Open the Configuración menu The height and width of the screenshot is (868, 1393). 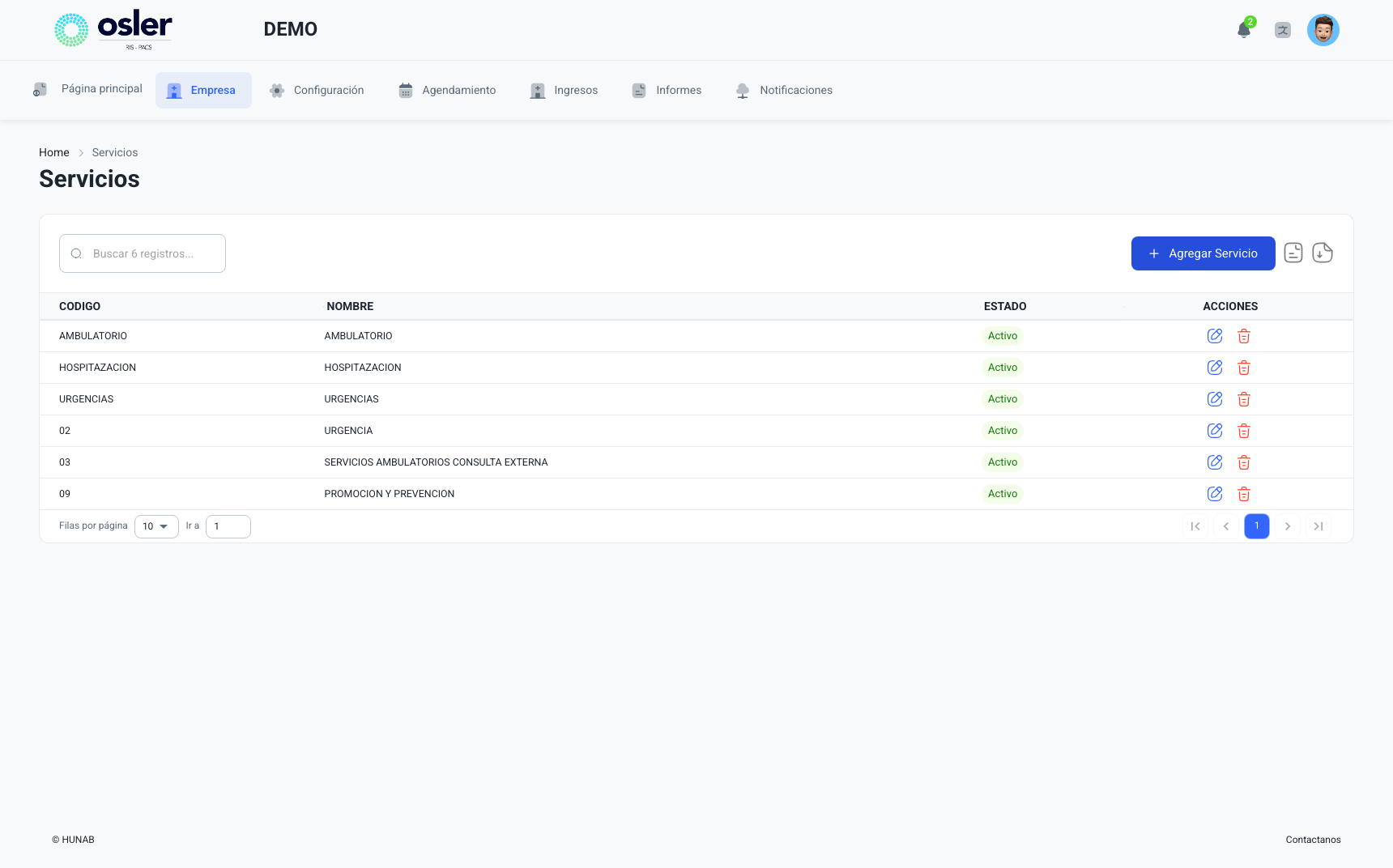317,90
